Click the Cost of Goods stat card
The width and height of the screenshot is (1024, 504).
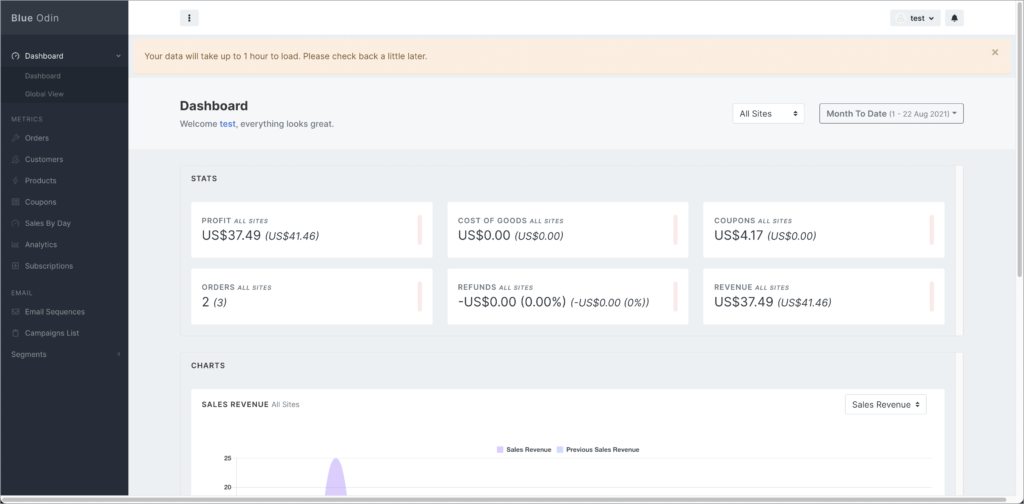click(568, 230)
